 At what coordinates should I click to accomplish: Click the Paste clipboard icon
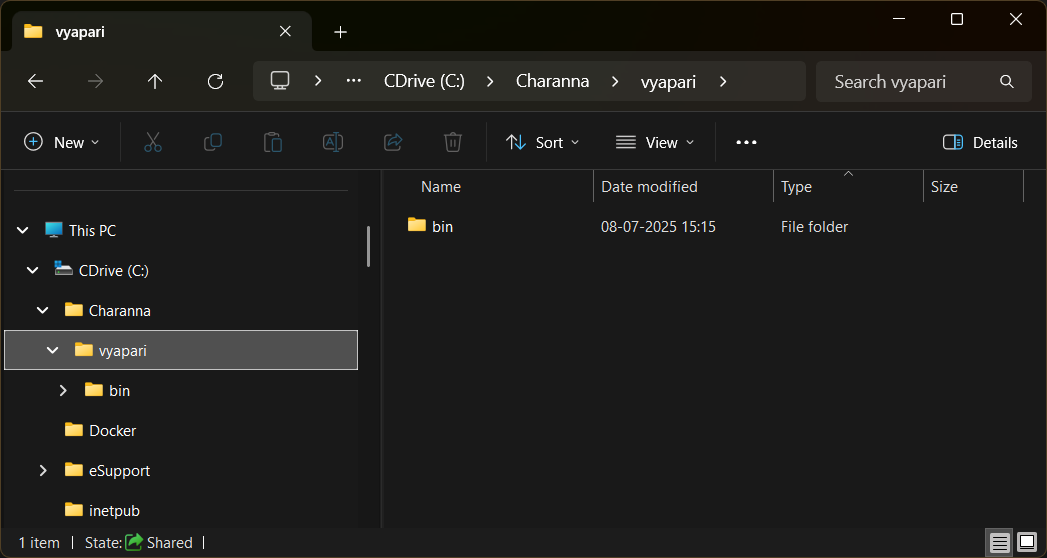tap(272, 142)
